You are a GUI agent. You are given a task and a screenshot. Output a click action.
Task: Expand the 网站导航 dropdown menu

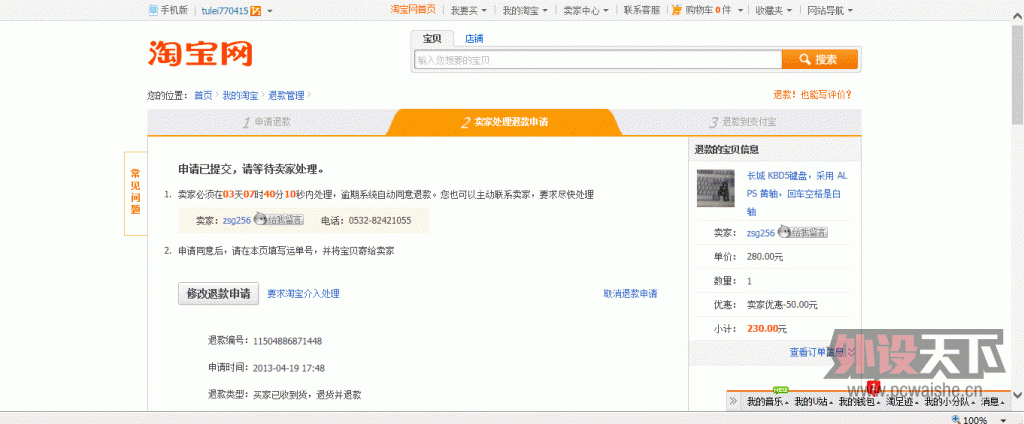point(850,11)
